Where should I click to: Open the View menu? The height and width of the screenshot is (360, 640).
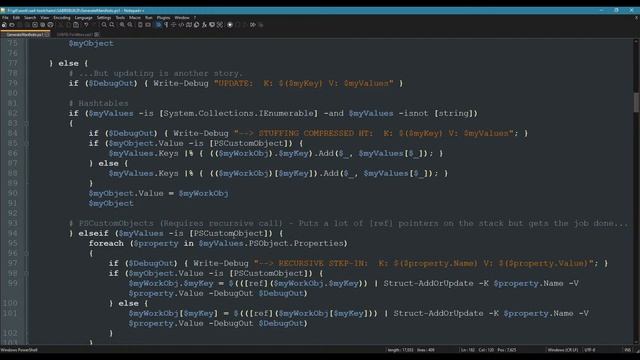44,18
